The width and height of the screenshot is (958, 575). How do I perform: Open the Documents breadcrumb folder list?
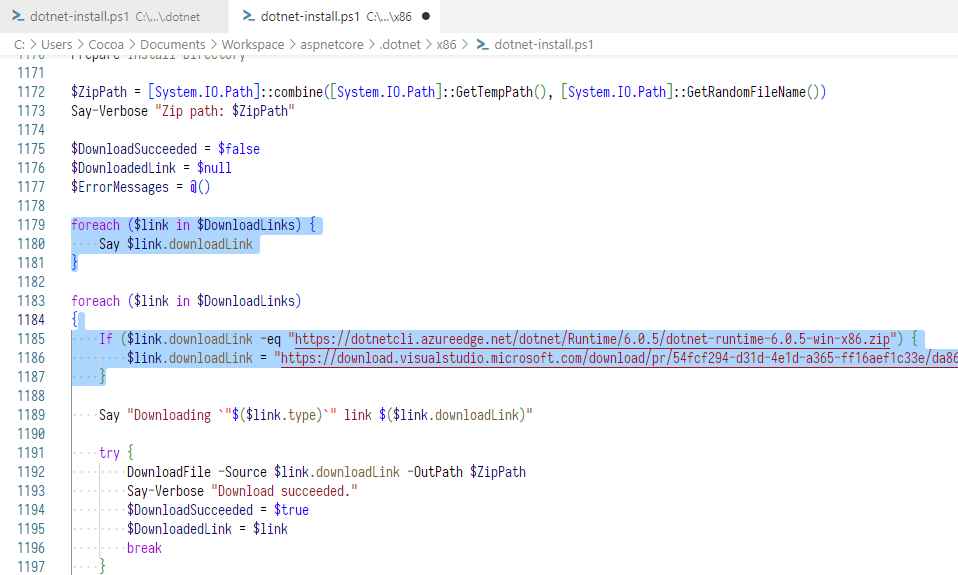pyautogui.click(x=172, y=45)
